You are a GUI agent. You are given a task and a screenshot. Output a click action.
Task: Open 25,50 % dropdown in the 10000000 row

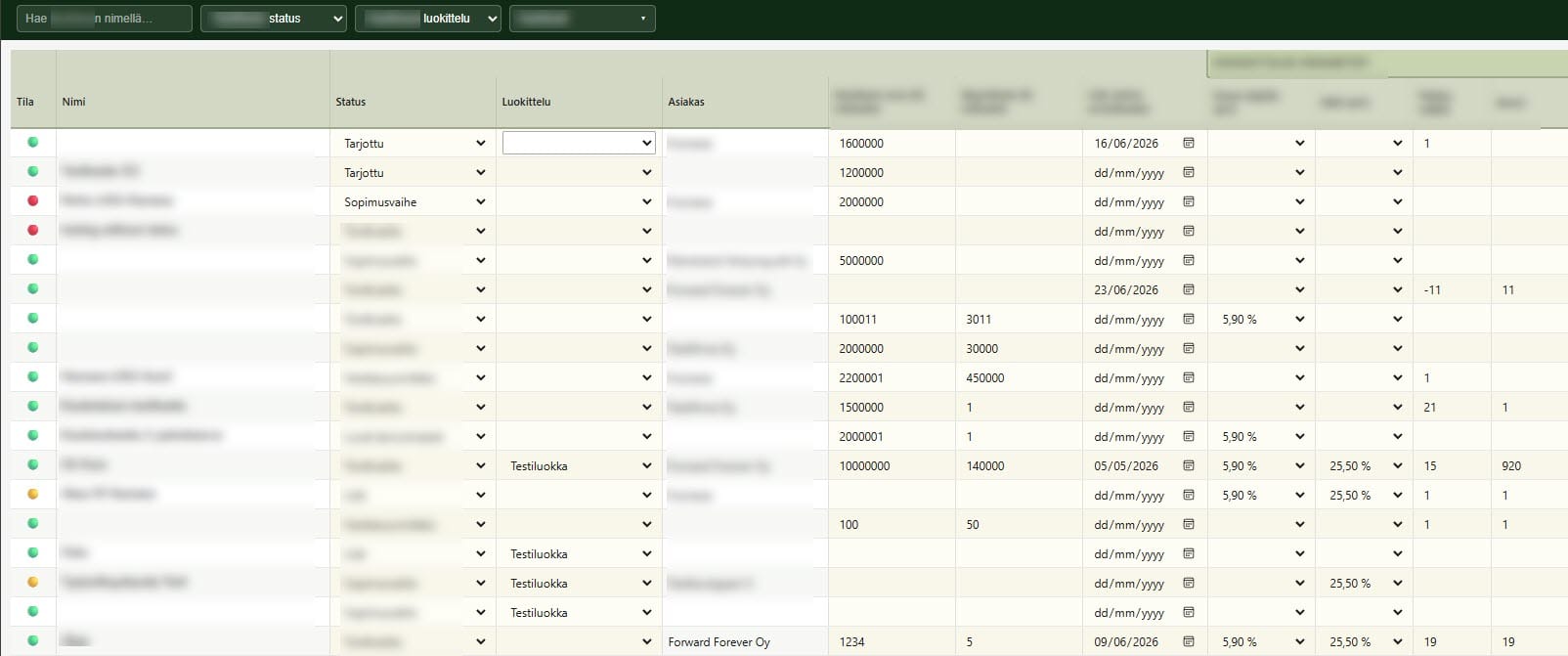[x=1365, y=465]
